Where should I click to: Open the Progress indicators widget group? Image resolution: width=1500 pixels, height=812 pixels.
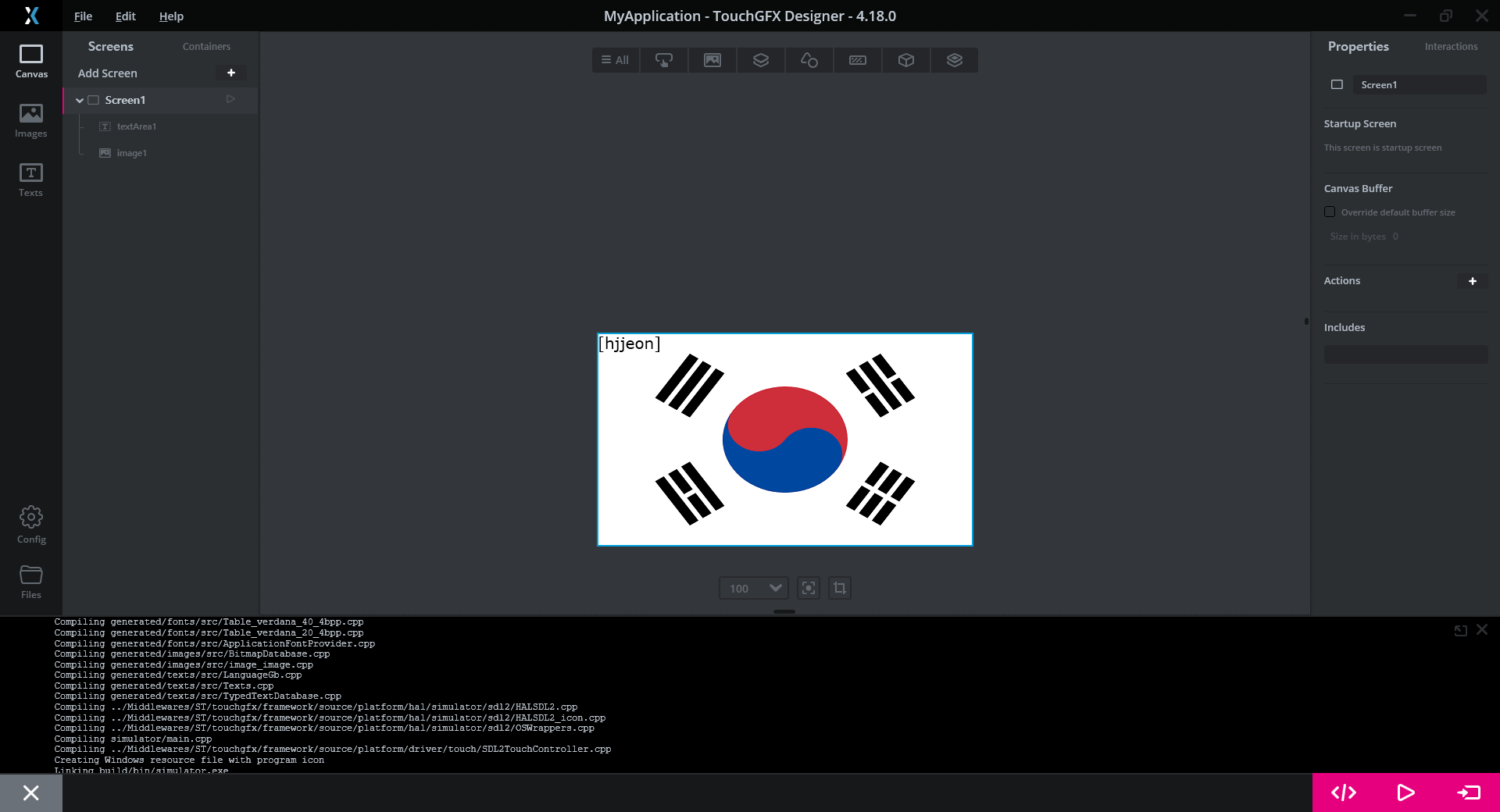tap(858, 60)
